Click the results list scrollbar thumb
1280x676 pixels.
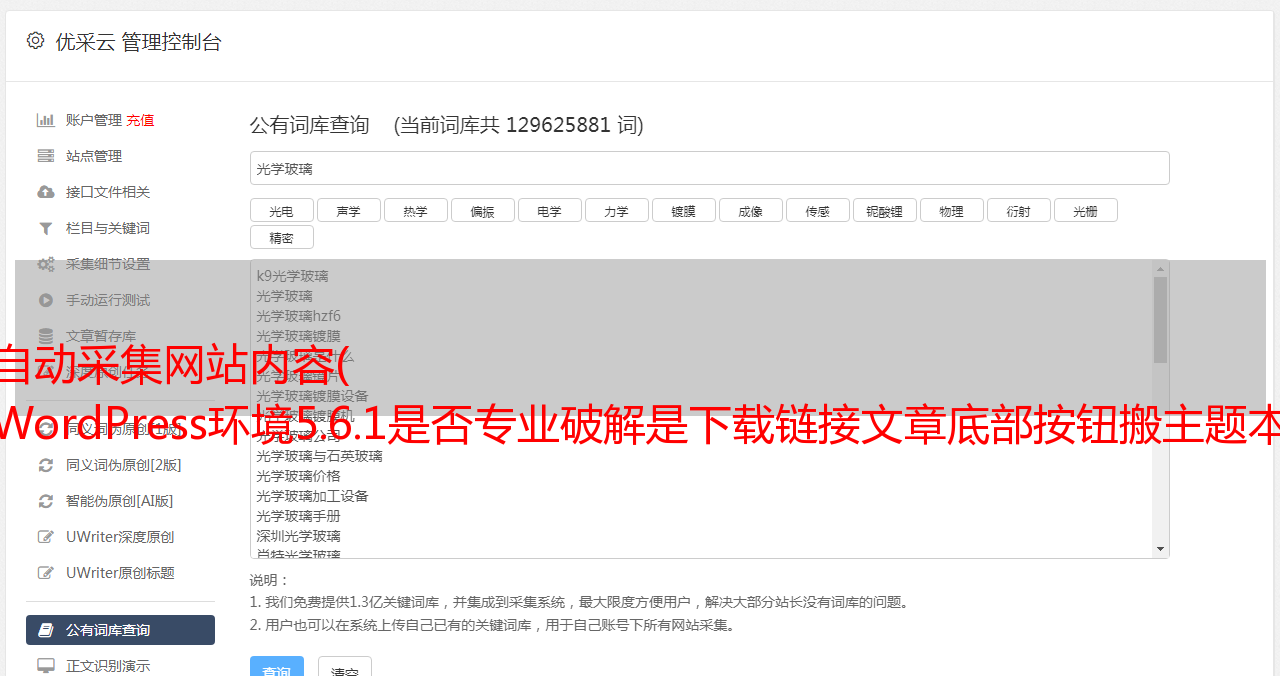pos(1160,320)
